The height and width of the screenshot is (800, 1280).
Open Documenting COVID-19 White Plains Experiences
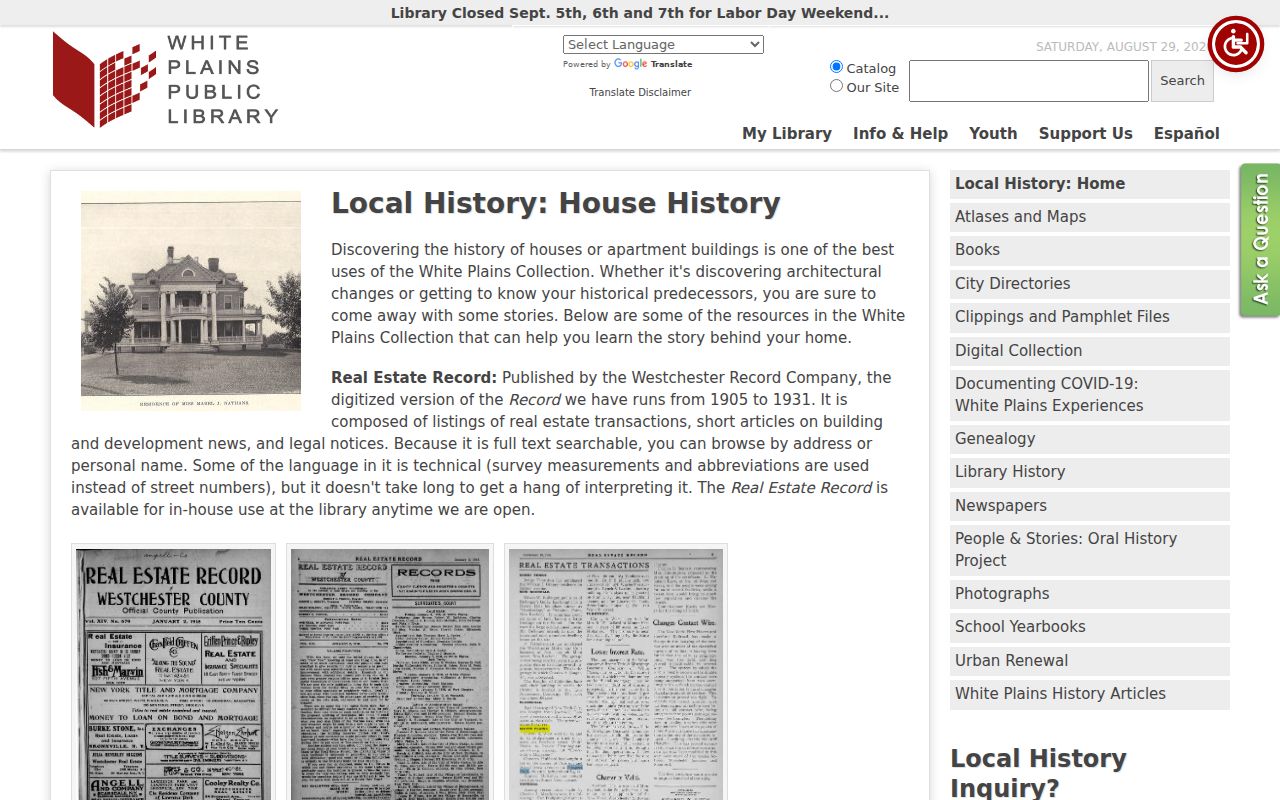tap(1090, 395)
